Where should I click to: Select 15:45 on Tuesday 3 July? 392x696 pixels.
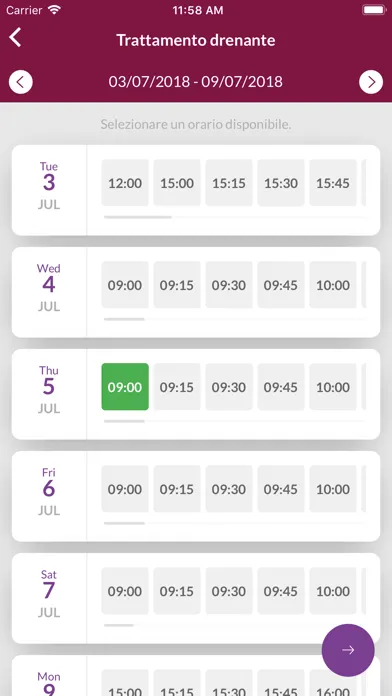point(333,183)
